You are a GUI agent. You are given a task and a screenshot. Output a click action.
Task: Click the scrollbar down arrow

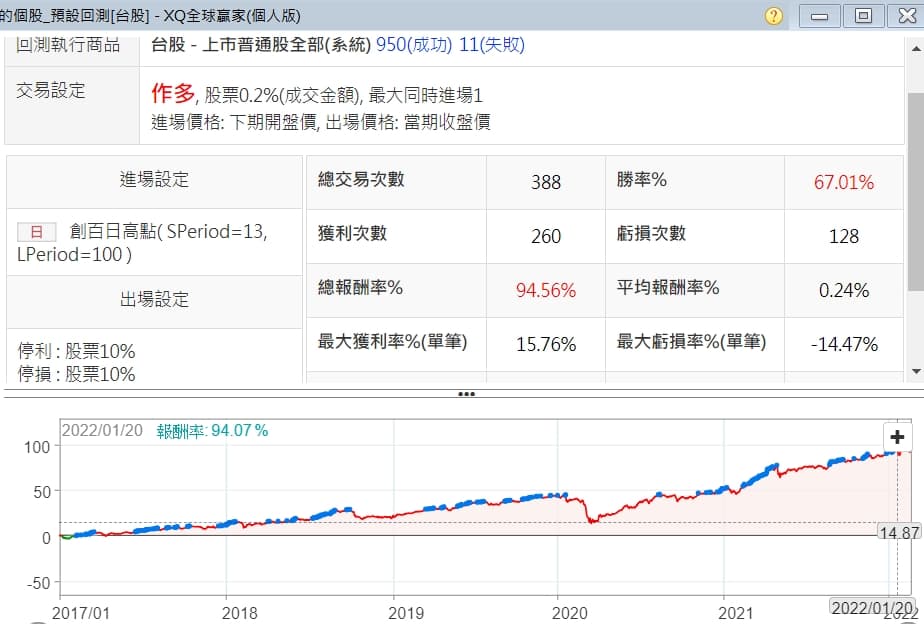(x=915, y=371)
